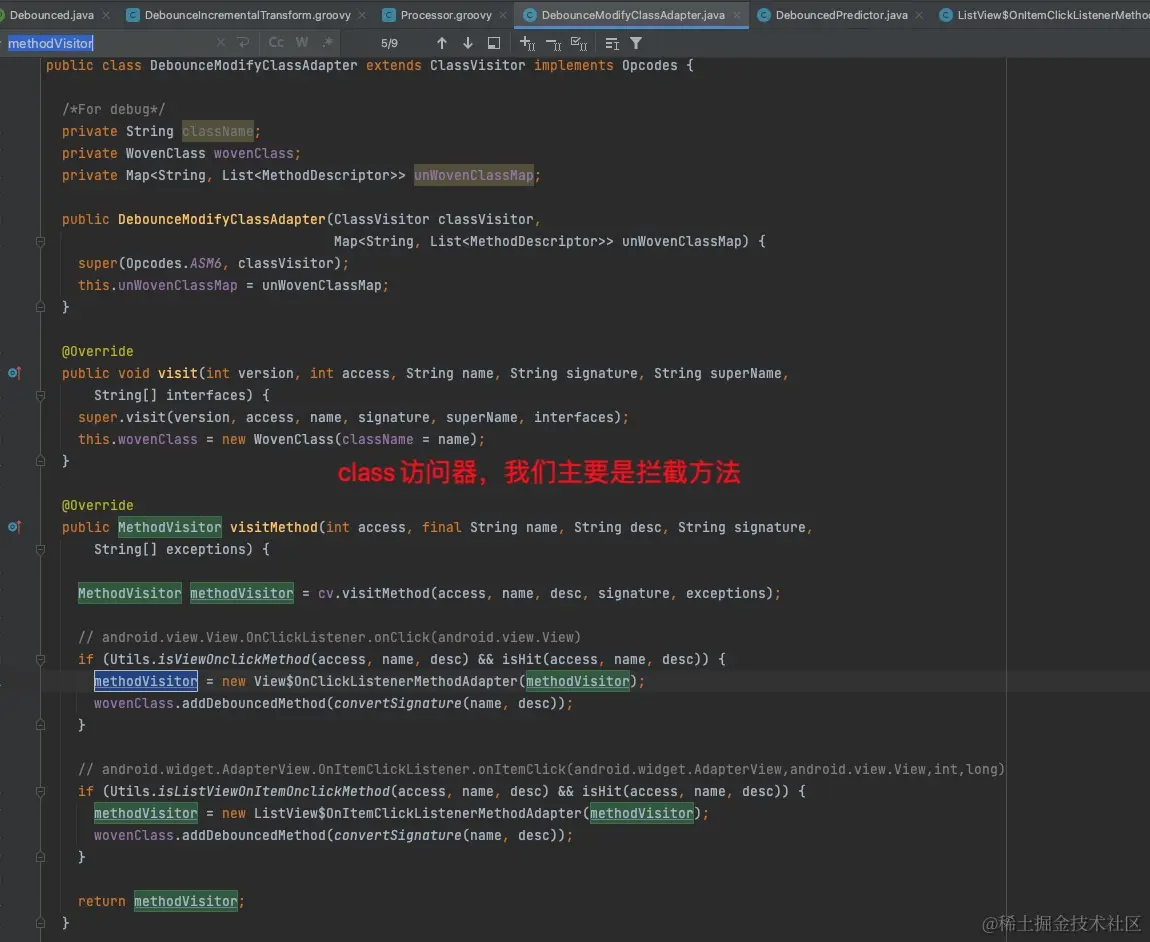Click the cv.visitMethod call
The image size is (1150, 942).
coord(374,593)
